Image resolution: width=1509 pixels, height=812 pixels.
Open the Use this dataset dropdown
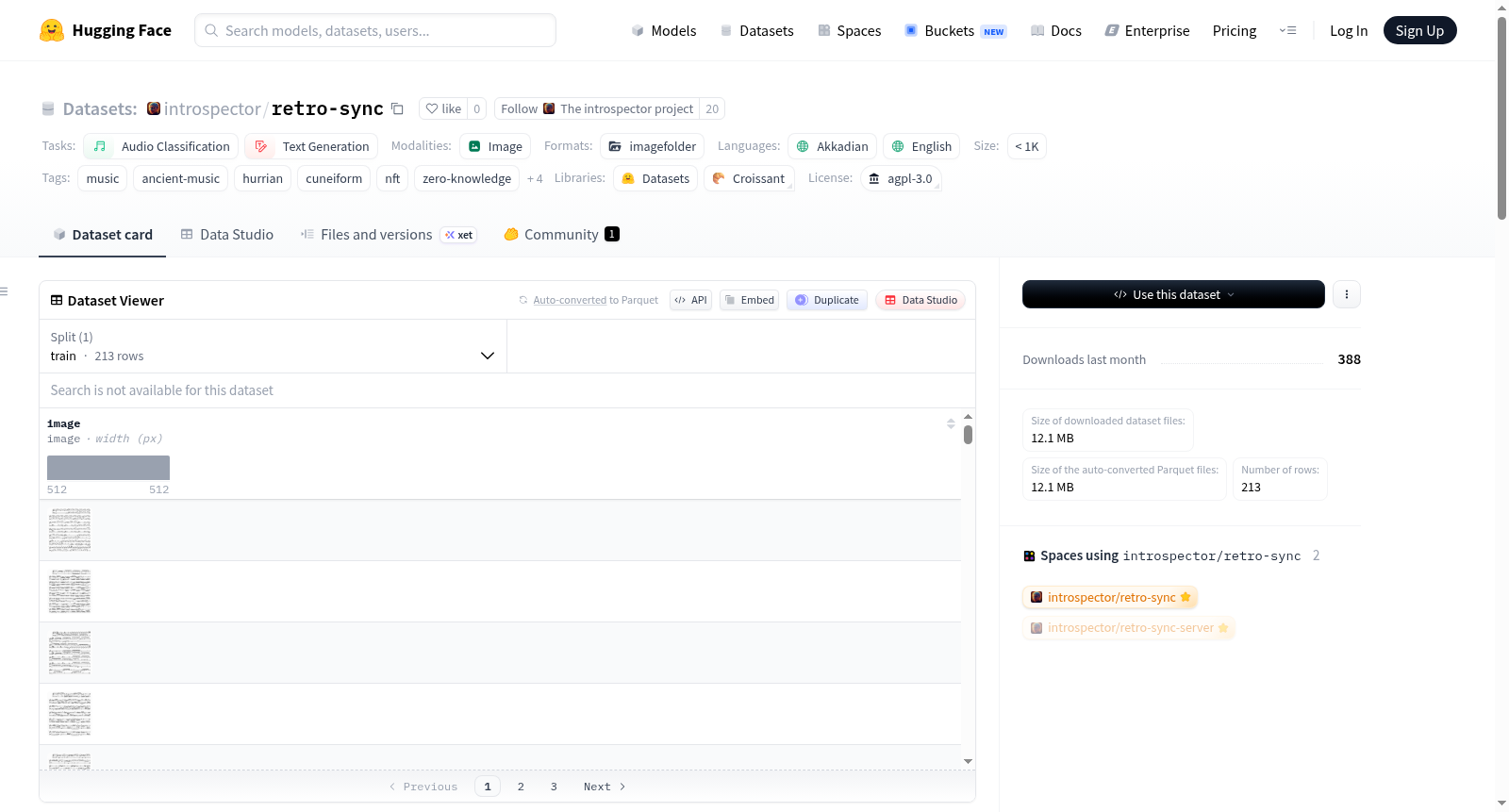click(x=1173, y=294)
